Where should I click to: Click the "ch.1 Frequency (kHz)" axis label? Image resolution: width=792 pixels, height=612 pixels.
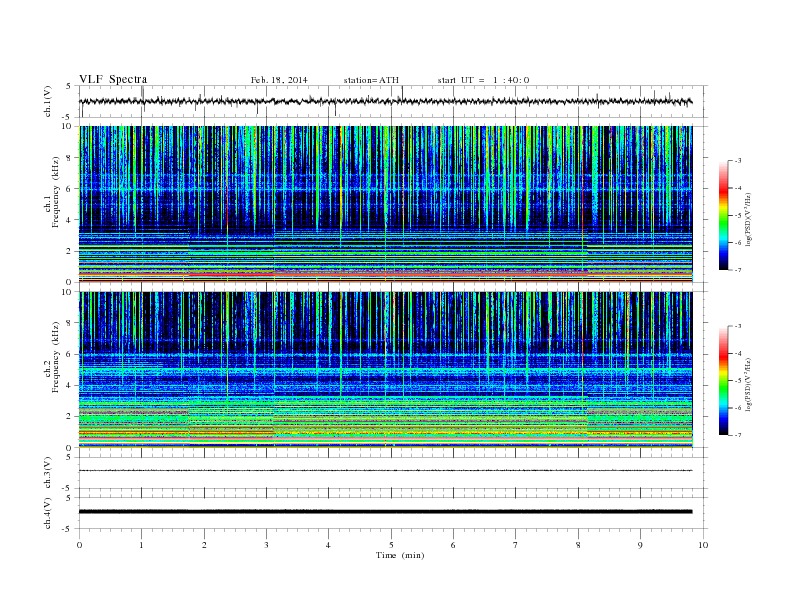[51, 192]
